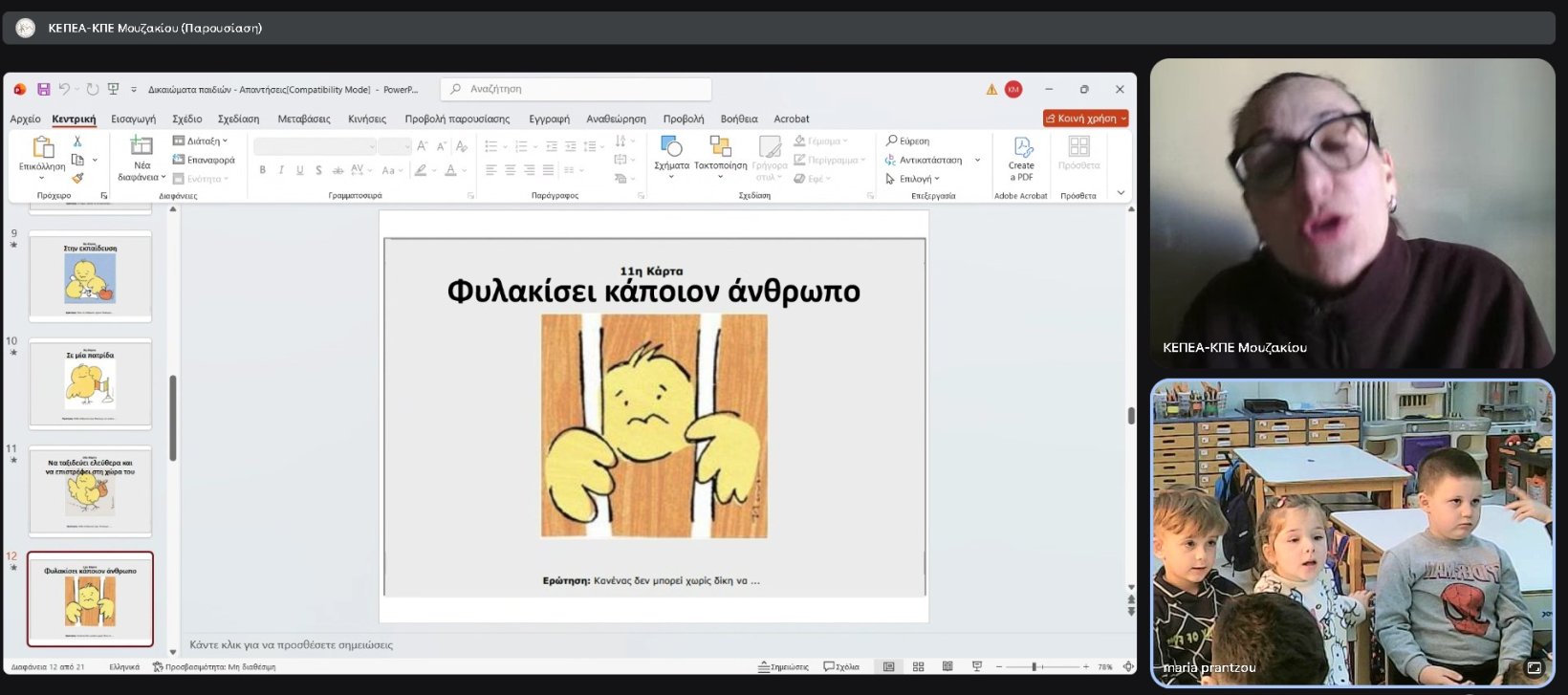Toggle Normal view in status bar
This screenshot has width=1568, height=695.
pos(888,666)
